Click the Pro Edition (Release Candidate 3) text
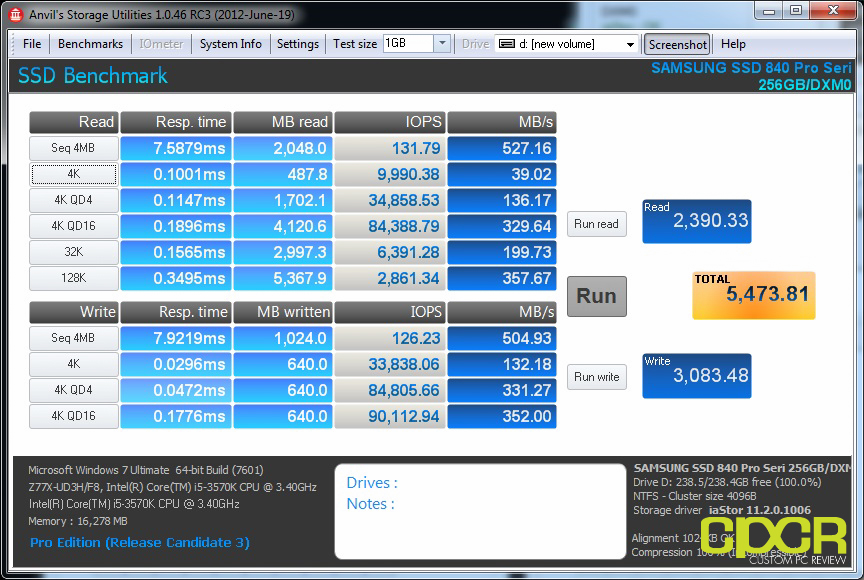This screenshot has width=864, height=580. point(140,543)
